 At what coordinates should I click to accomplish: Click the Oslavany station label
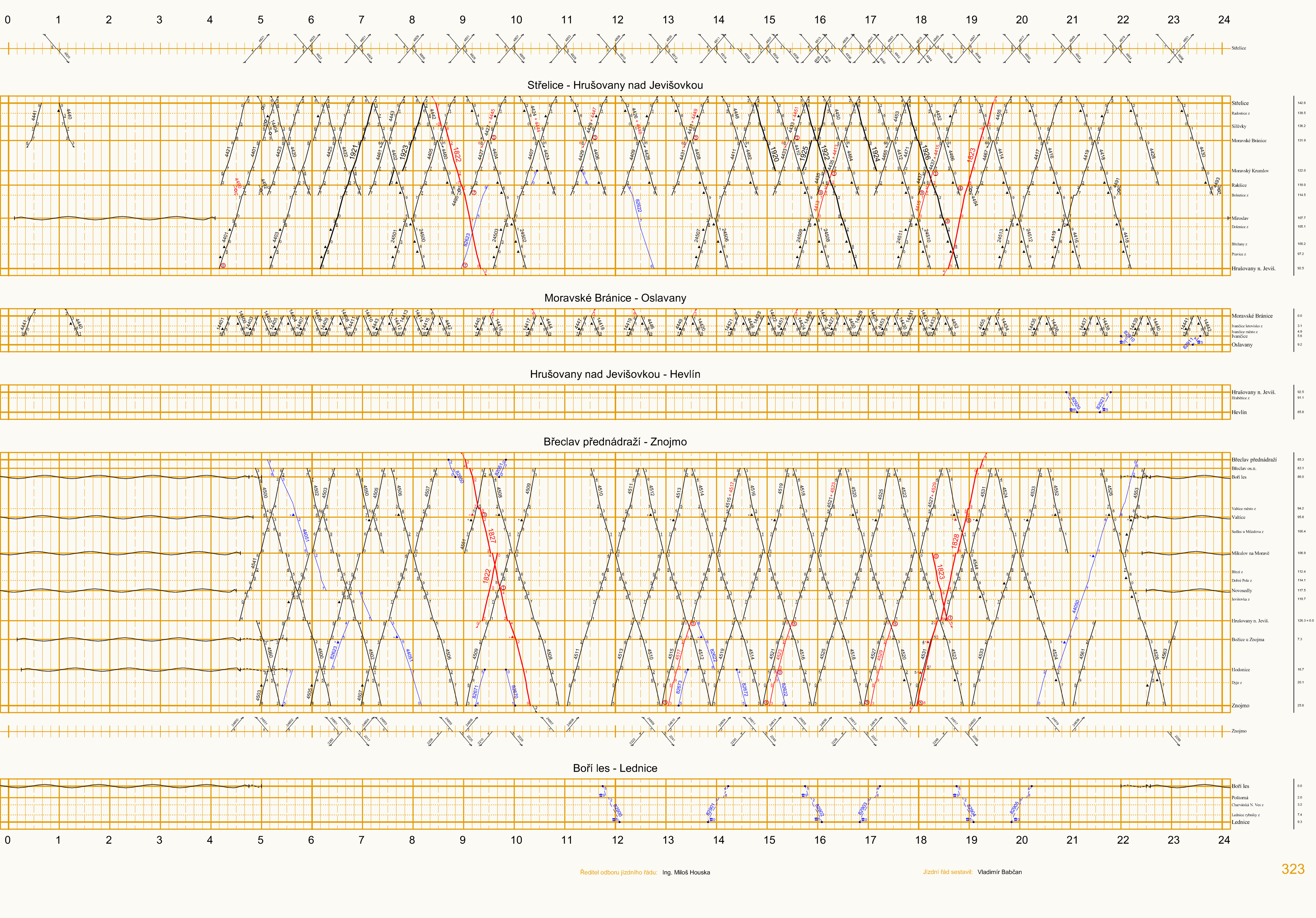(x=1242, y=345)
